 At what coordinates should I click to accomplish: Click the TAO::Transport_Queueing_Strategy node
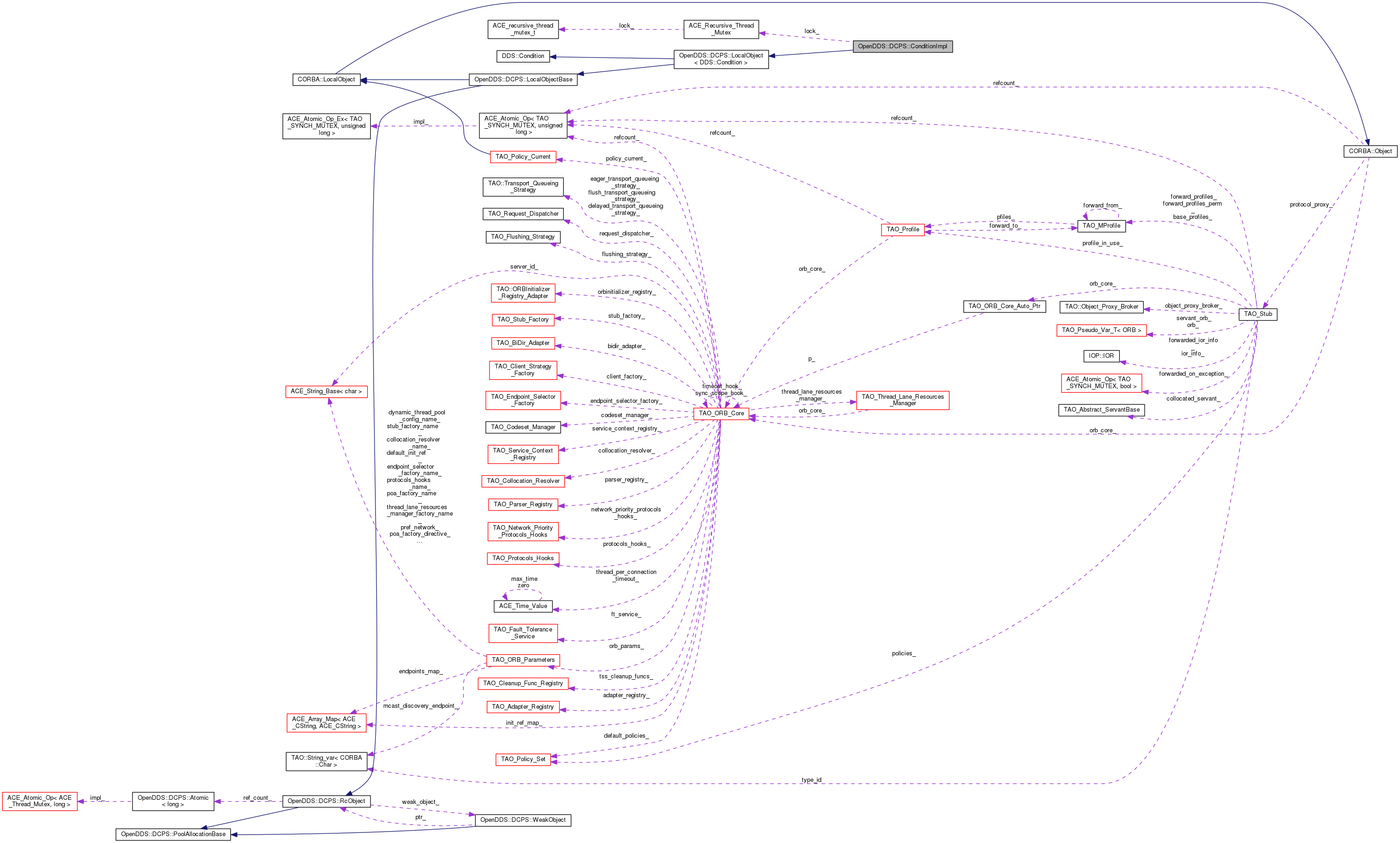(523, 187)
